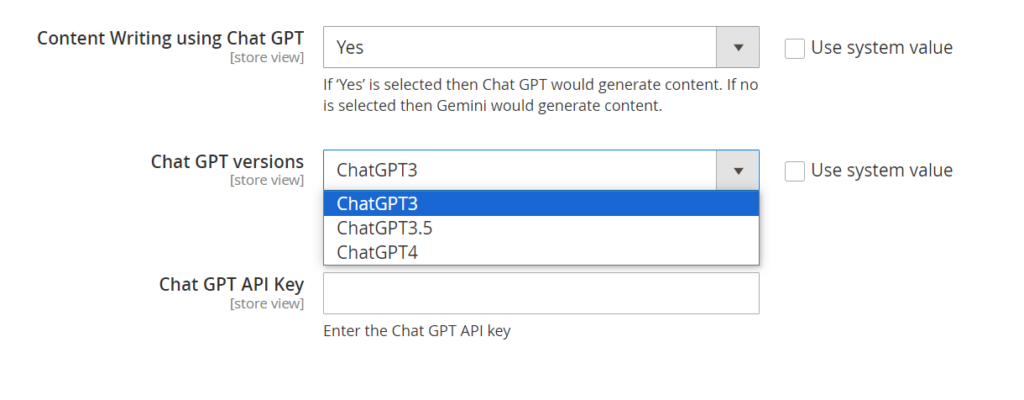Choose ChatGPT3.5 from the list
The image size is (1024, 400).
540,228
